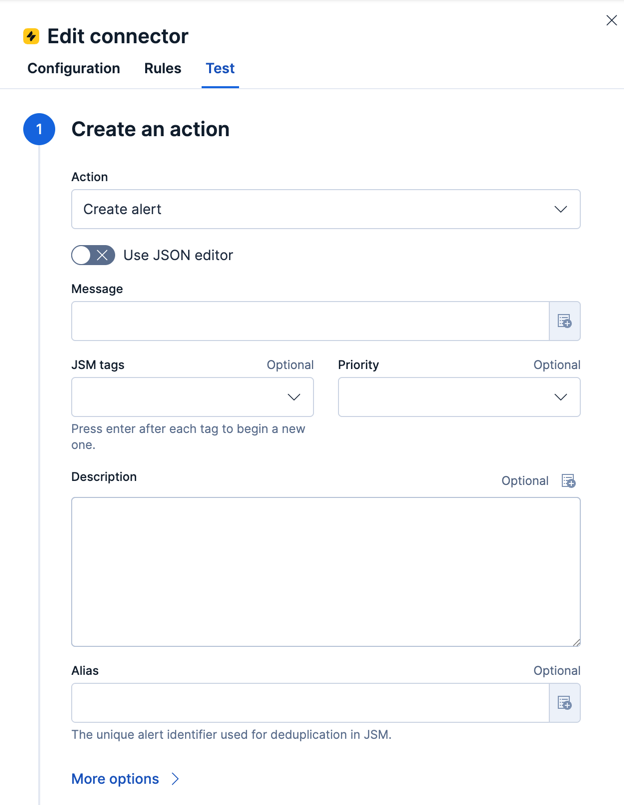Close the Edit connector dialog
Screen dimensions: 624x805
tap(611, 19)
